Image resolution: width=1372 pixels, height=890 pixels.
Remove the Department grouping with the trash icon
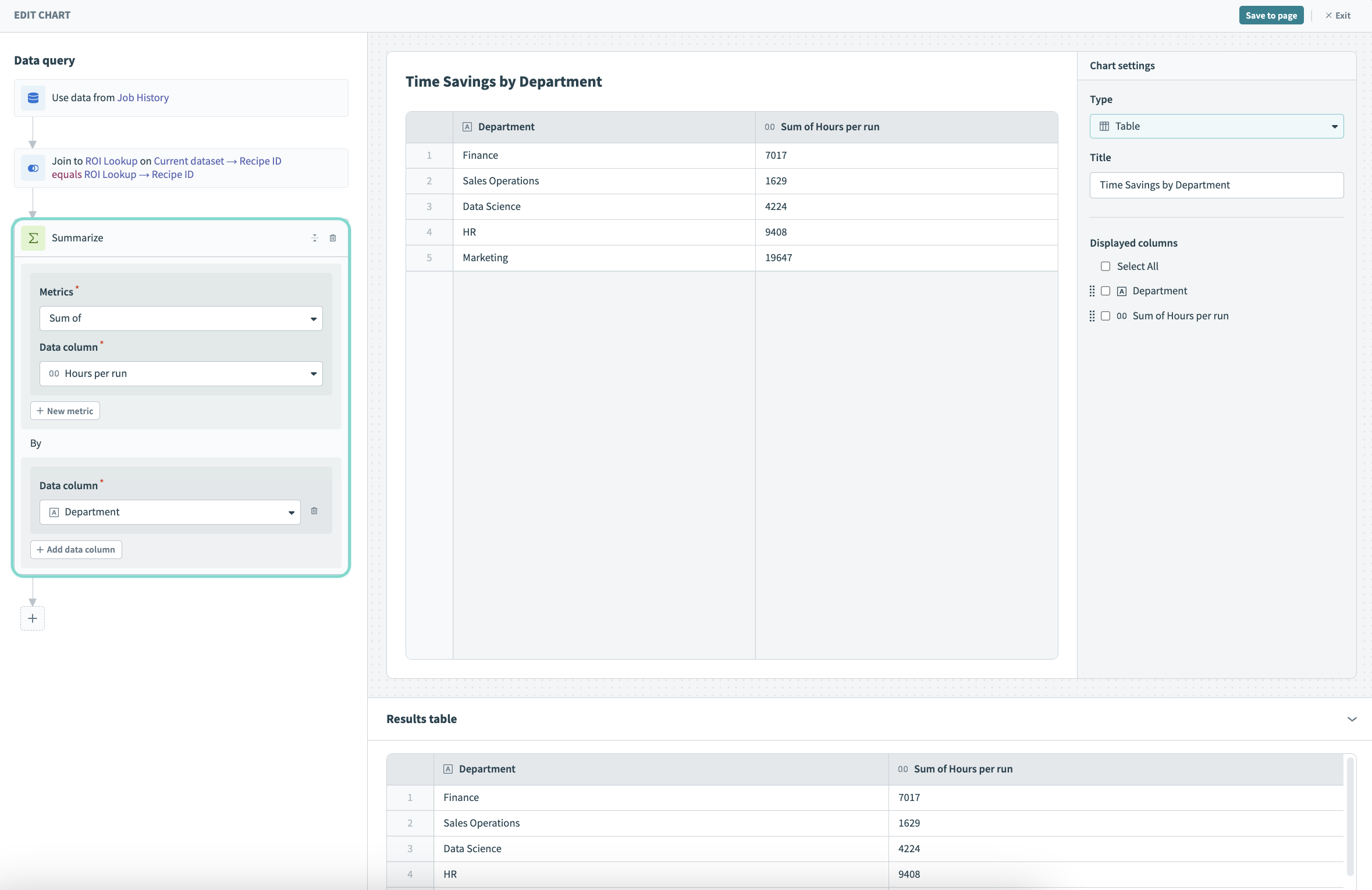click(315, 511)
